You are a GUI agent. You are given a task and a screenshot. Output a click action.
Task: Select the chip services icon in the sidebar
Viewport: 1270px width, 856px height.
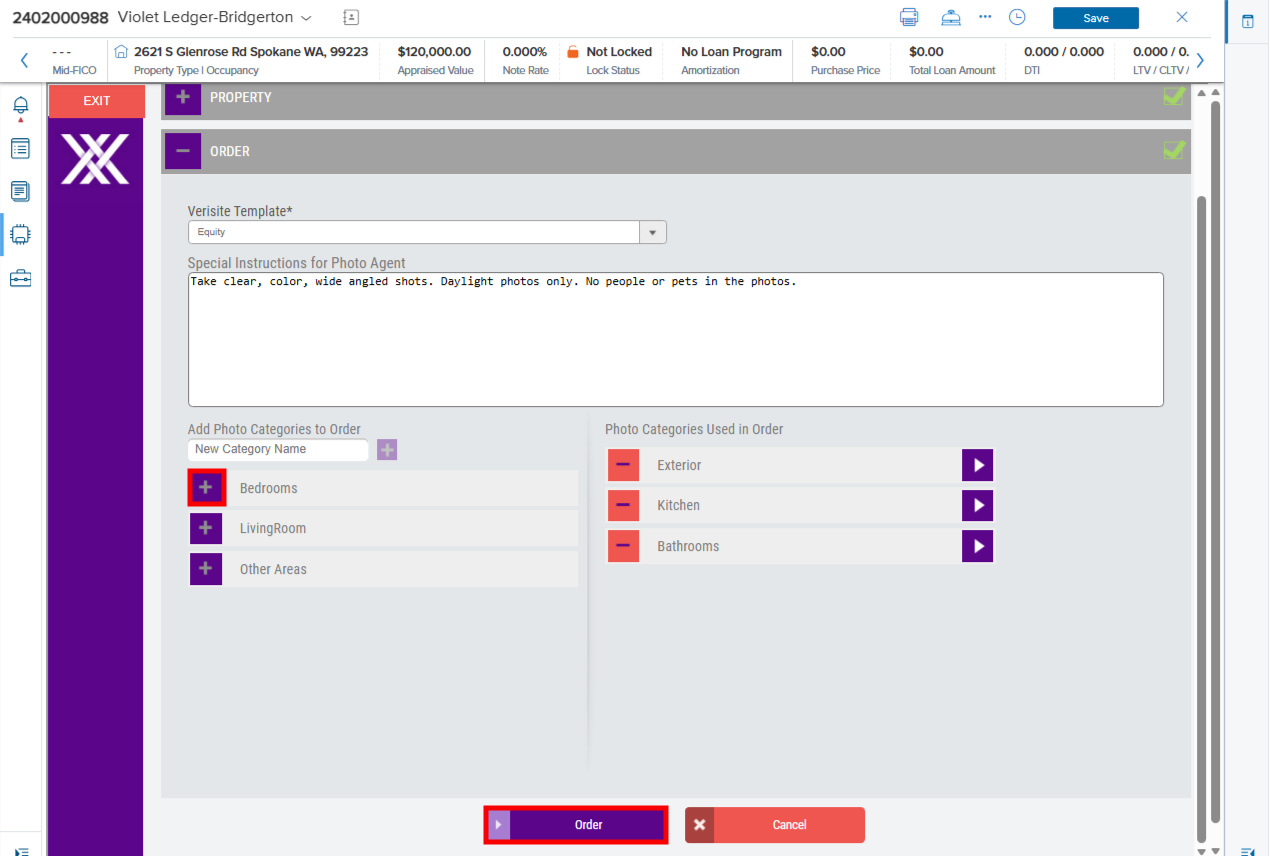(20, 235)
